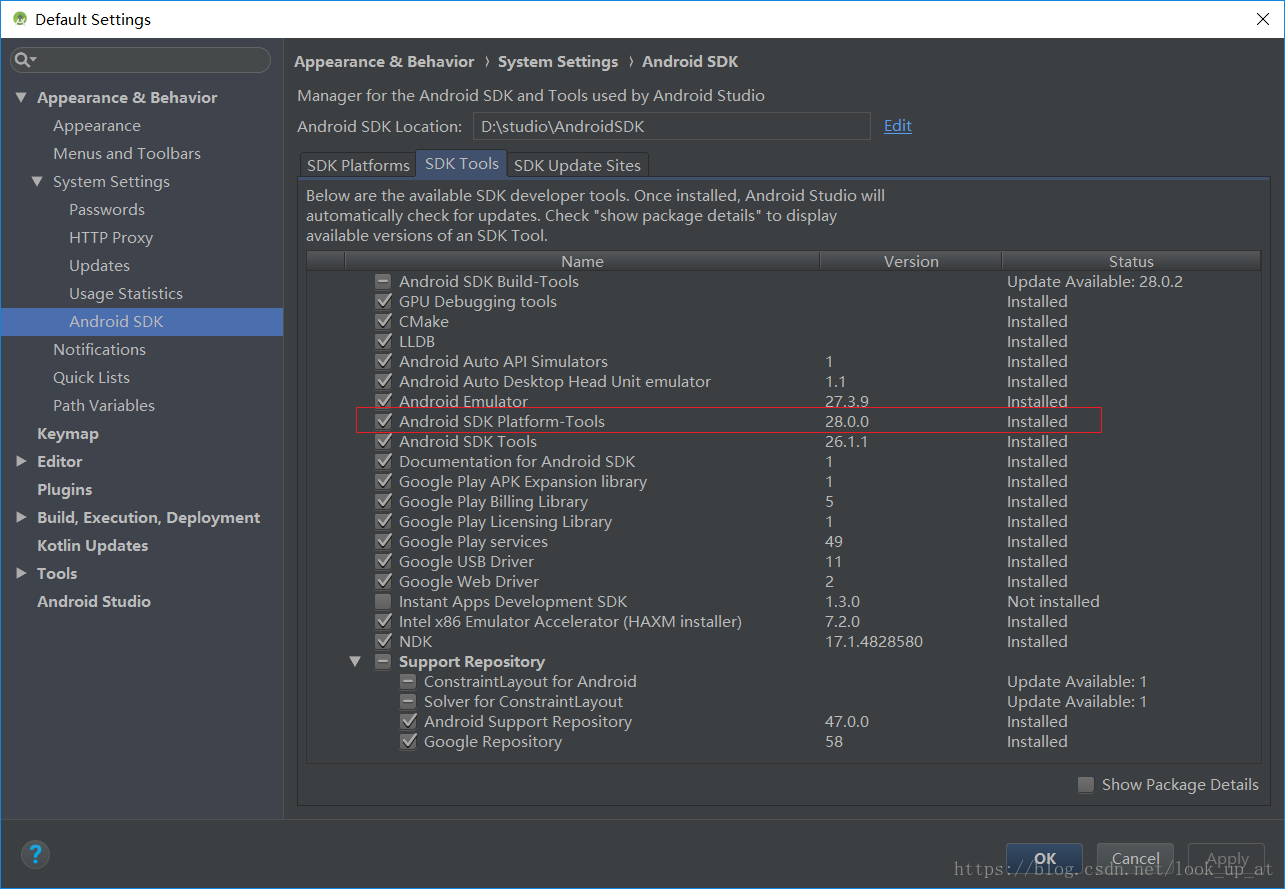
Task: Click version 17.1.4828580 cell
Action: point(874,642)
